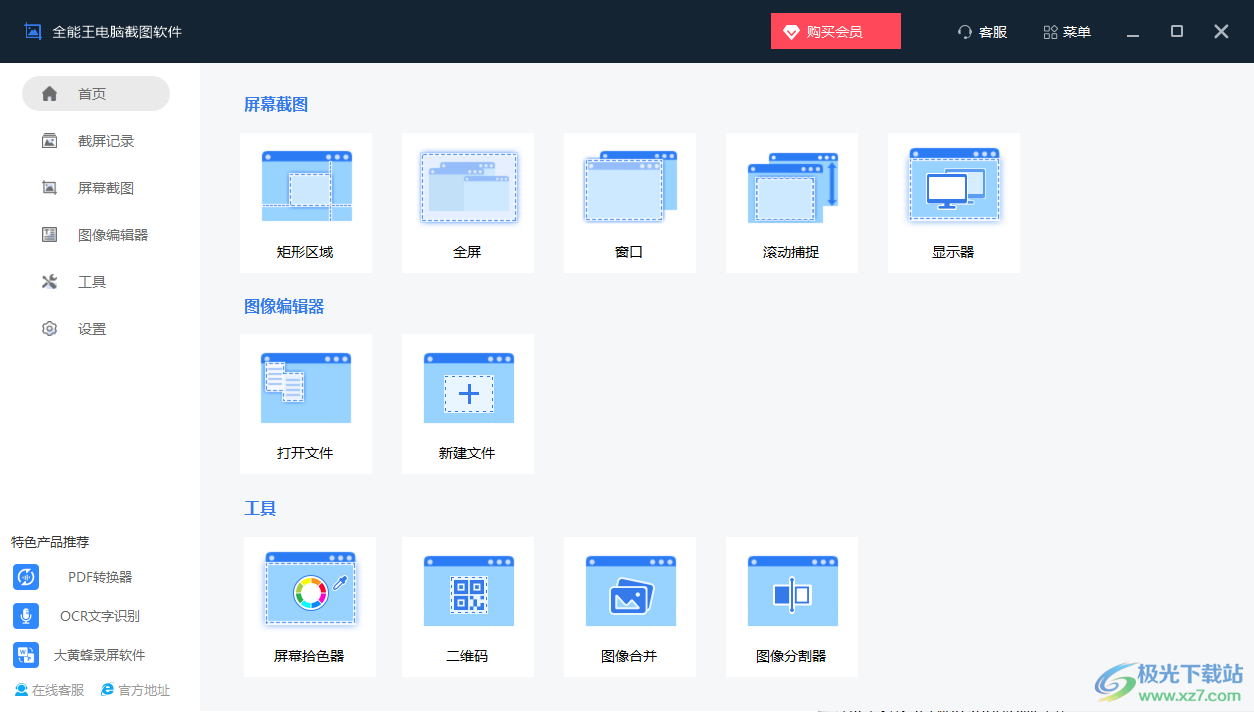Click the 屏幕截图 section heading
The width and height of the screenshot is (1254, 712).
click(276, 104)
